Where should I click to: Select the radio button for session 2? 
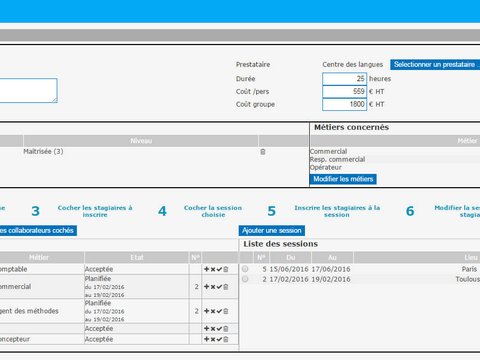coord(245,279)
